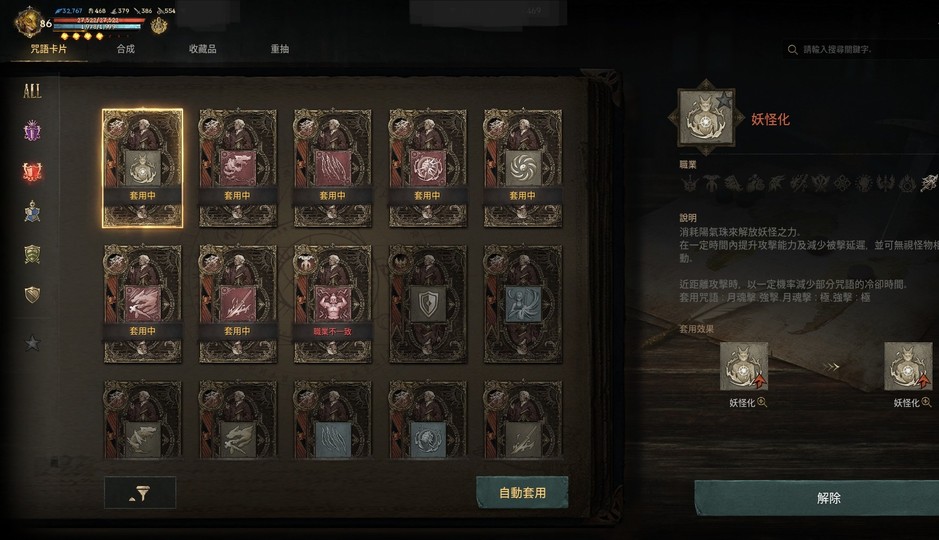Select the blue knight category icon
Viewport: 939px width, 540px height.
tap(32, 212)
